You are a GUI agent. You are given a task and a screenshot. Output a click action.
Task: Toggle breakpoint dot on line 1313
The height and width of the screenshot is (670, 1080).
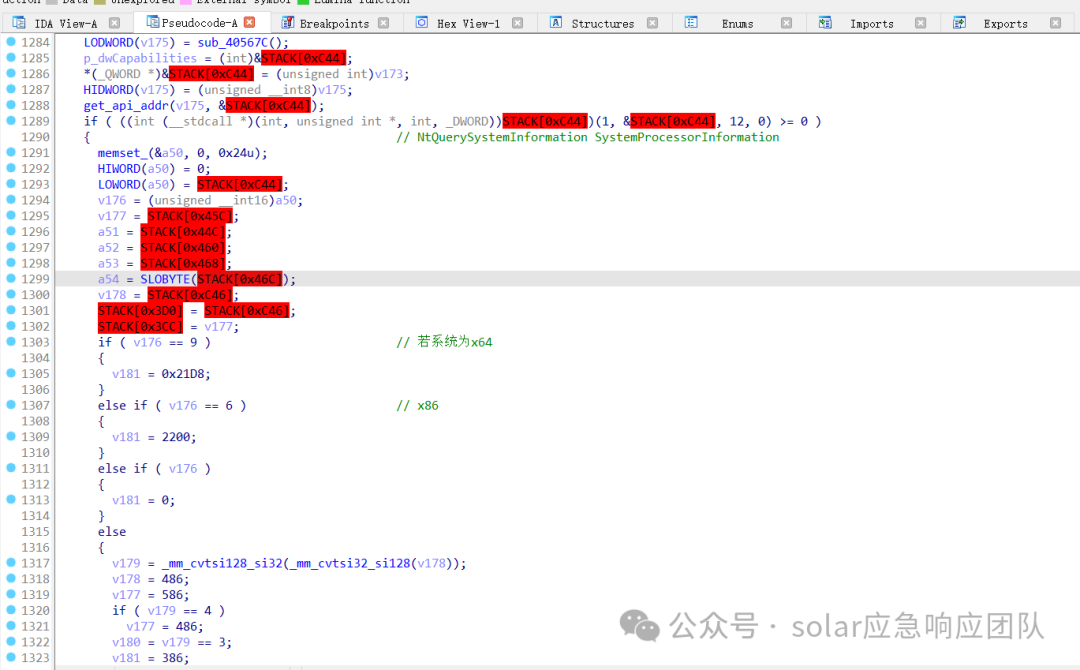[x=11, y=499]
